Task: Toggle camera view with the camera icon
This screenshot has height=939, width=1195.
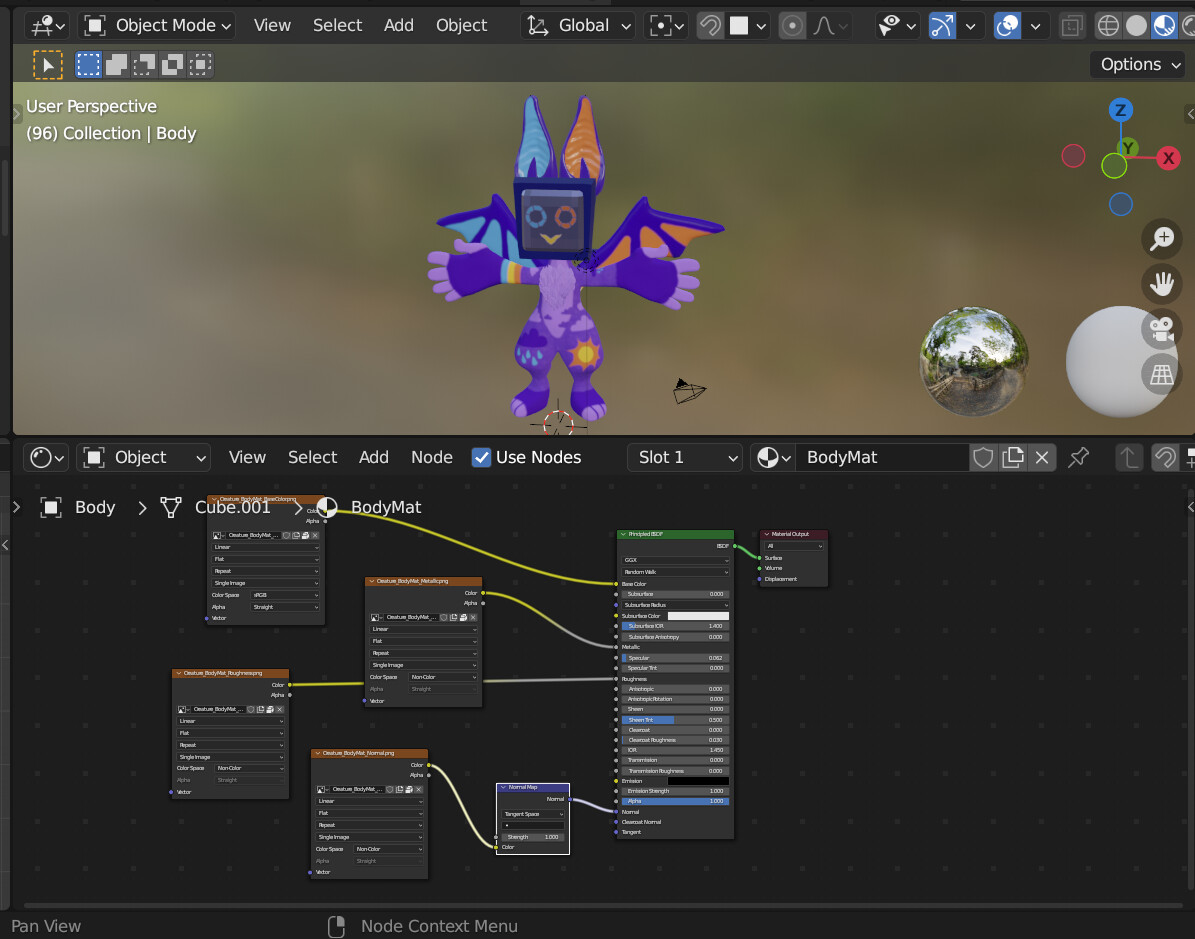Action: pos(1161,329)
